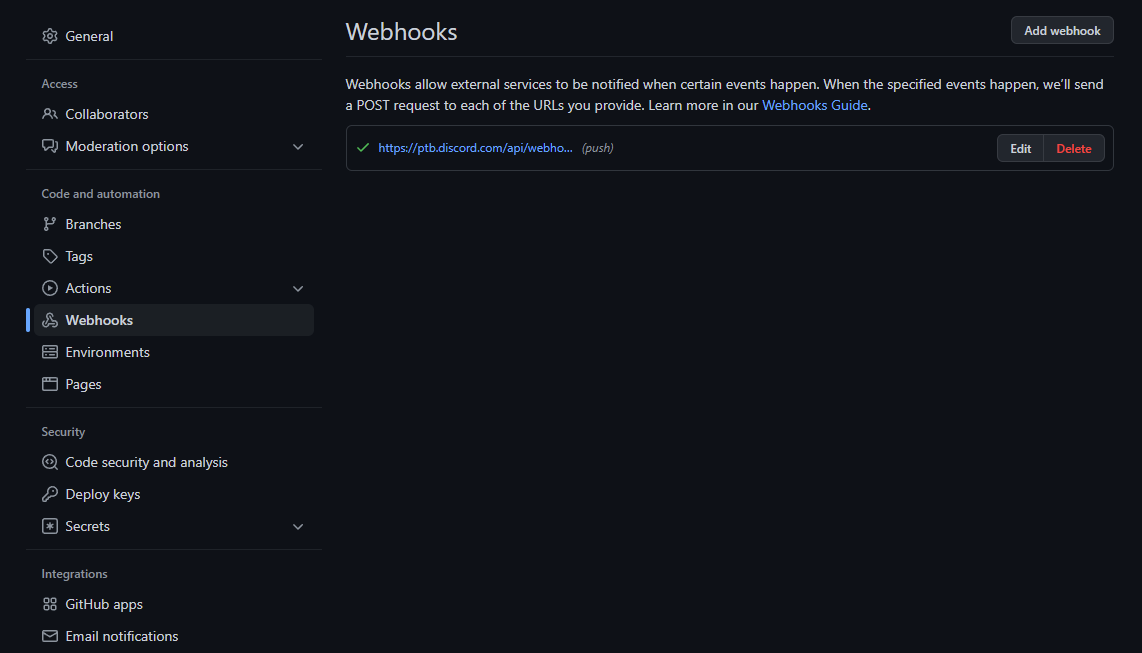Open the ptb.discord.com webhook URL link
The image size is (1142, 653).
point(475,148)
